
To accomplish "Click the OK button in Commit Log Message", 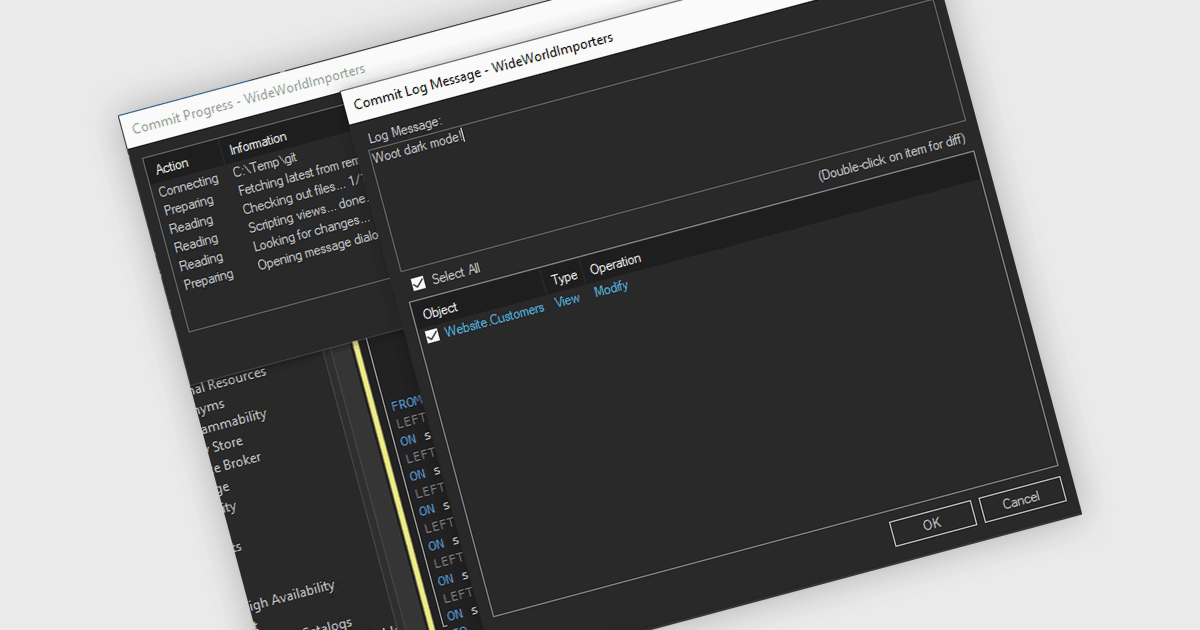I will pyautogui.click(x=932, y=523).
